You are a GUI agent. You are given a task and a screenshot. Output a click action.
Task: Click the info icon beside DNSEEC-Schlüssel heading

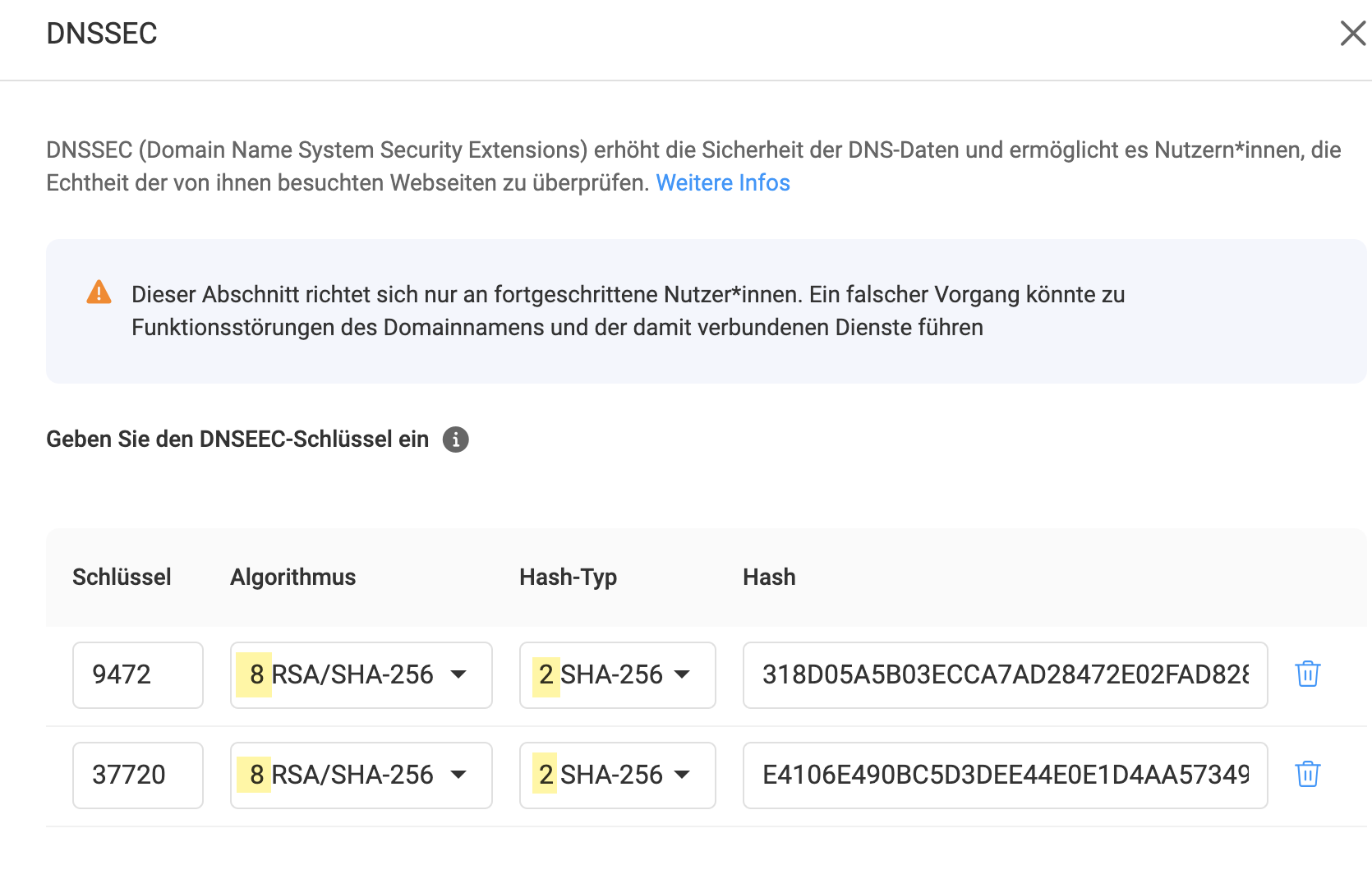[x=455, y=439]
